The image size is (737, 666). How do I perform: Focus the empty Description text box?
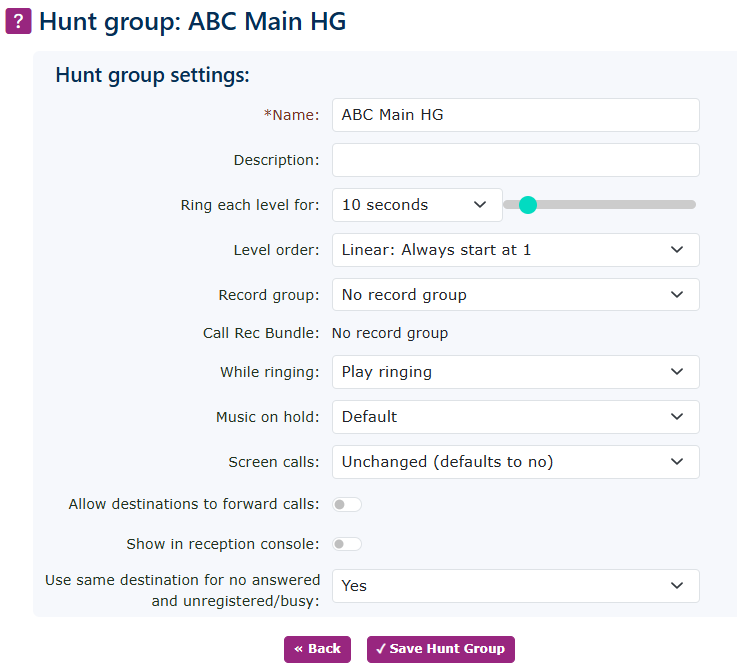pyautogui.click(x=515, y=160)
